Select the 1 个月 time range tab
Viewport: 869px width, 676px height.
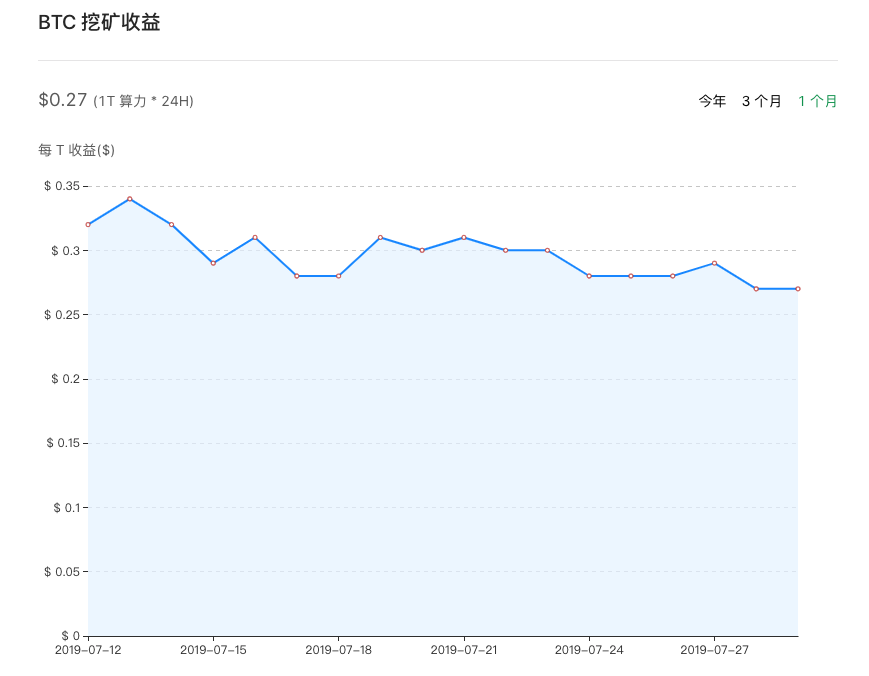click(817, 101)
